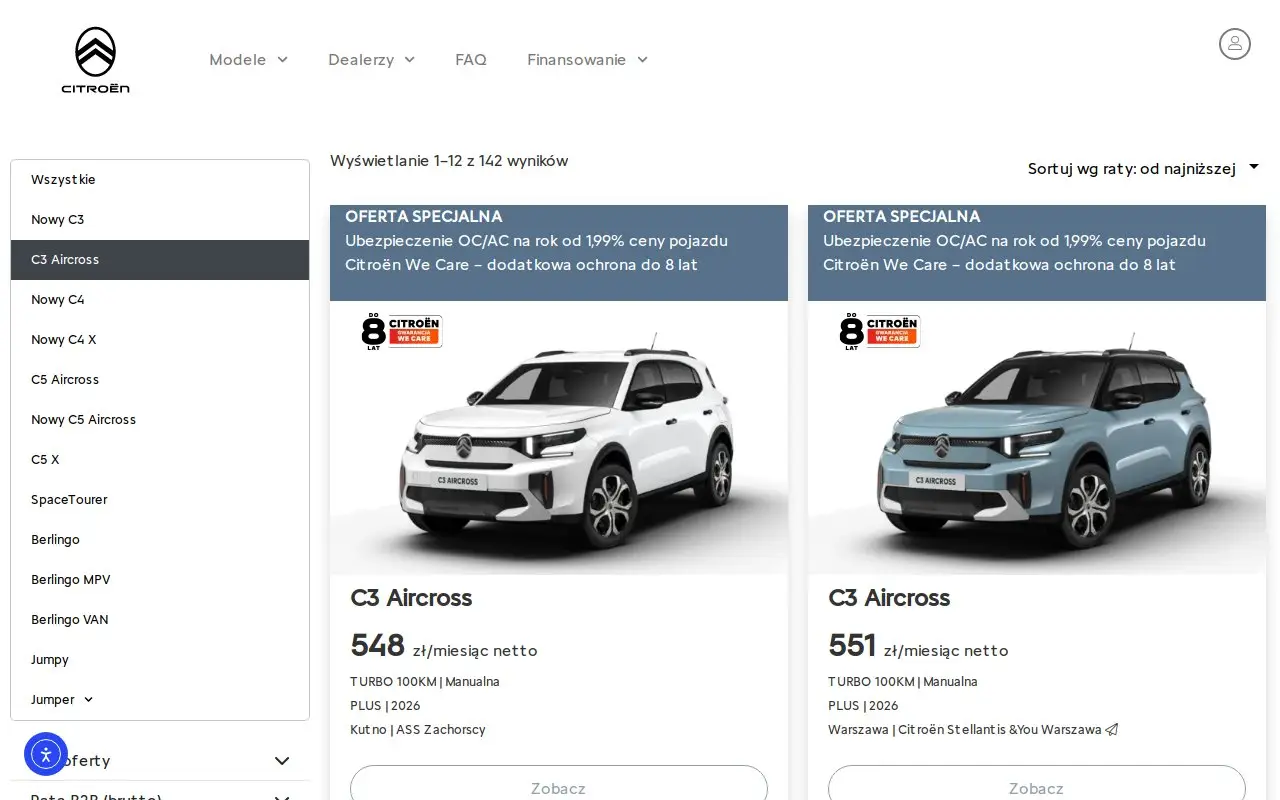The height and width of the screenshot is (800, 1280).
Task: Click the 548 zł/miesiąc netto price
Action: tap(444, 646)
